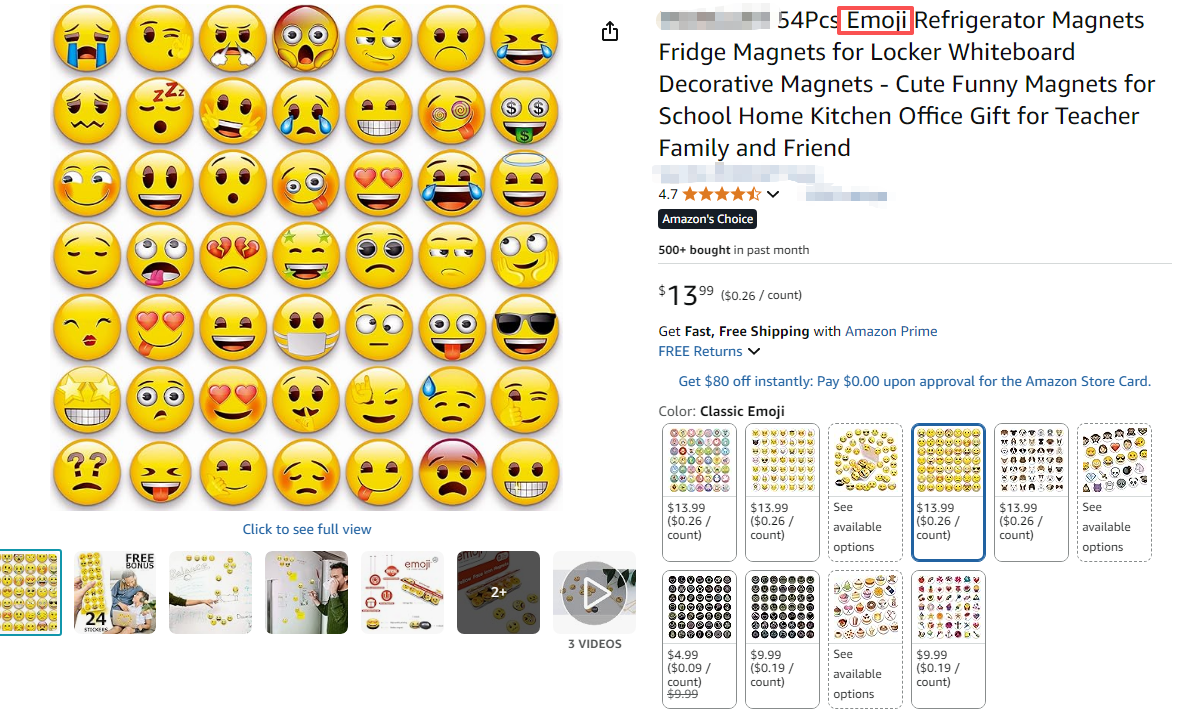Screen dimensions: 1182x722
Task: Play the product videos thumbnail
Action: tap(594, 592)
